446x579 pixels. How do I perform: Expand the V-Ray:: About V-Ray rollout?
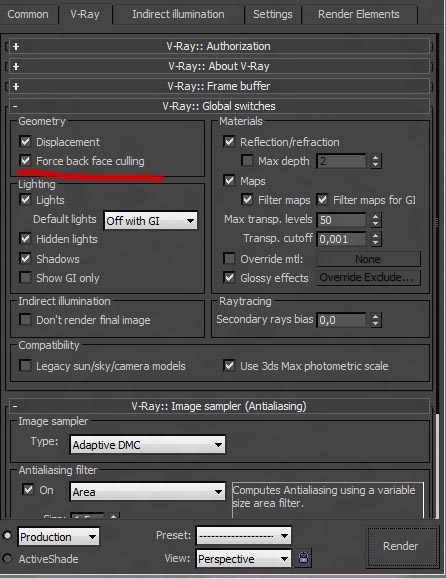point(219,66)
